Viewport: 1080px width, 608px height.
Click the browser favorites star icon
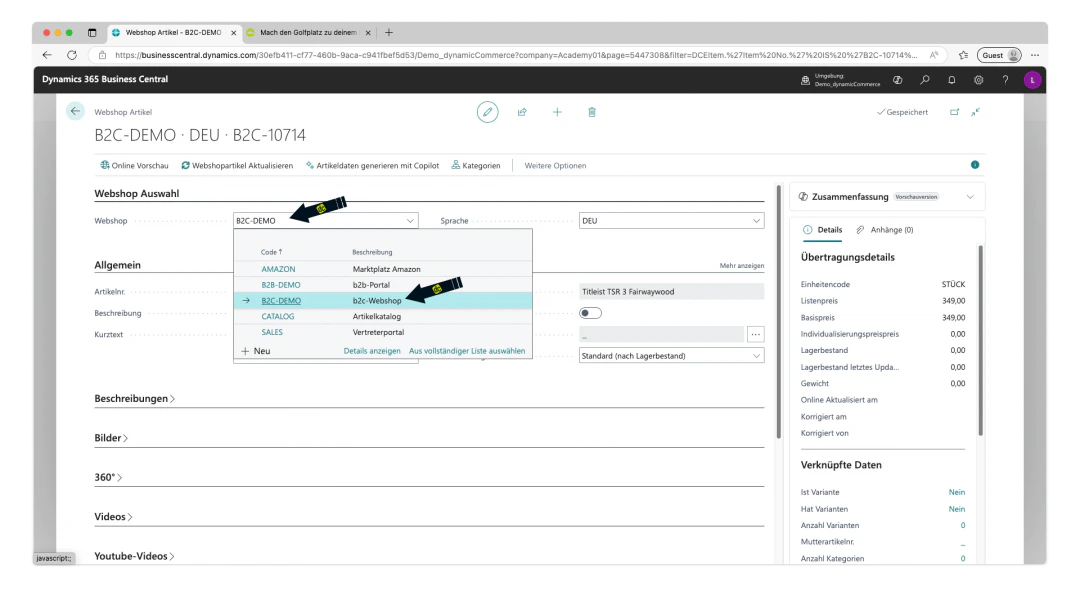tap(964, 55)
